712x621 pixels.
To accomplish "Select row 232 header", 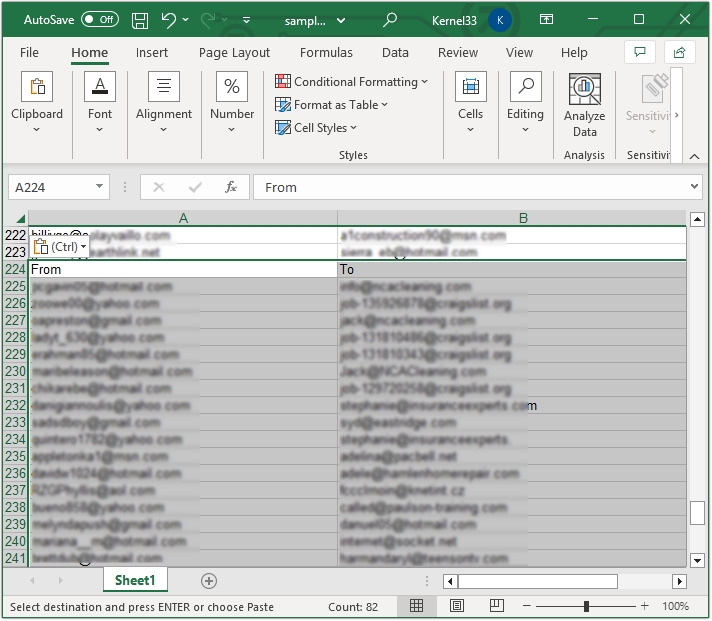I will pyautogui.click(x=15, y=405).
